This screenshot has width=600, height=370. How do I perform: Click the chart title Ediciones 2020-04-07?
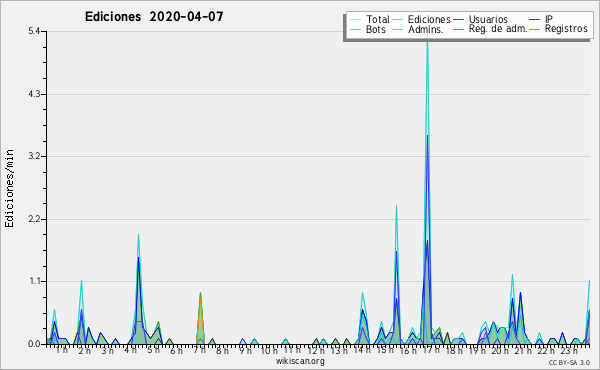click(x=154, y=17)
